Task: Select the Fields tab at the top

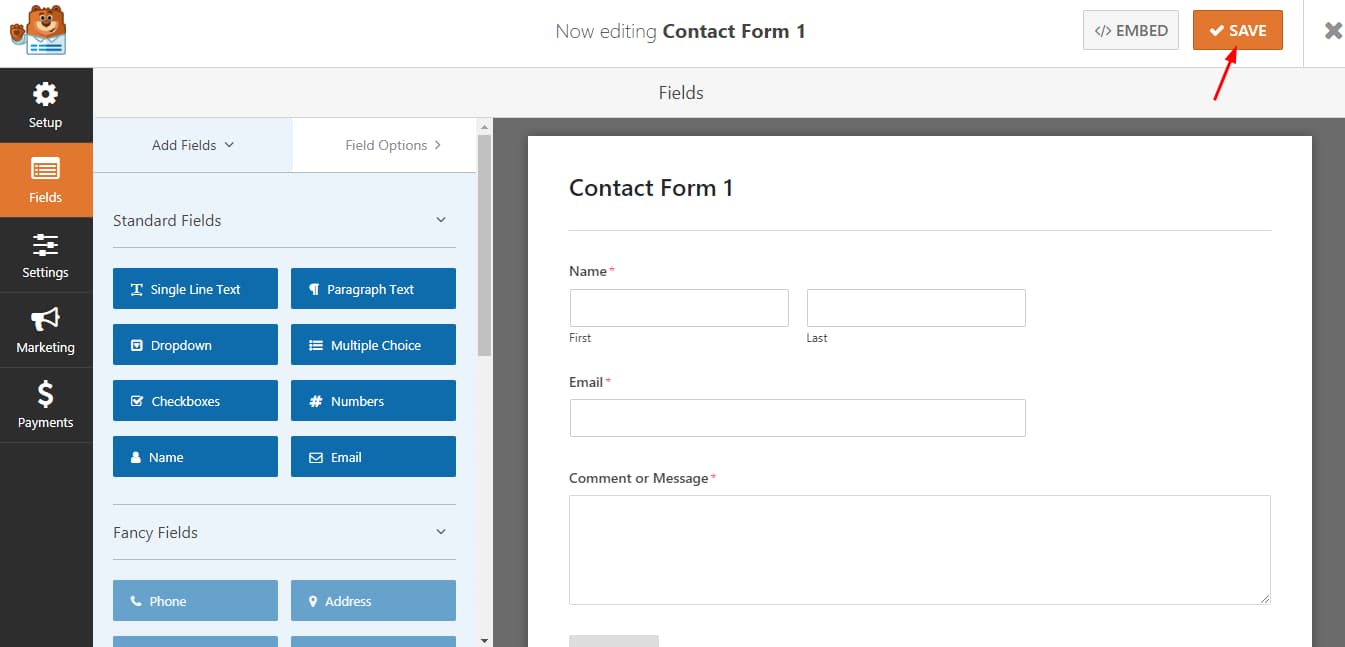Action: tap(681, 92)
